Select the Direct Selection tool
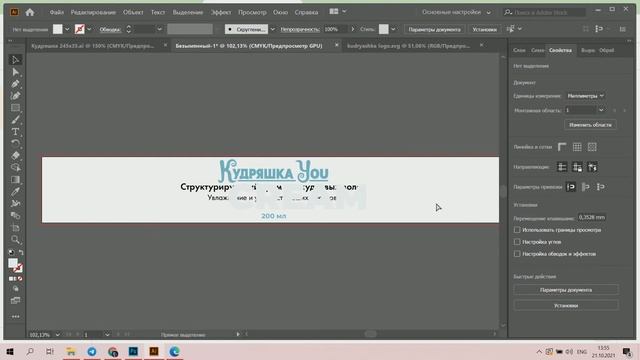The image size is (640, 360). coord(15,72)
